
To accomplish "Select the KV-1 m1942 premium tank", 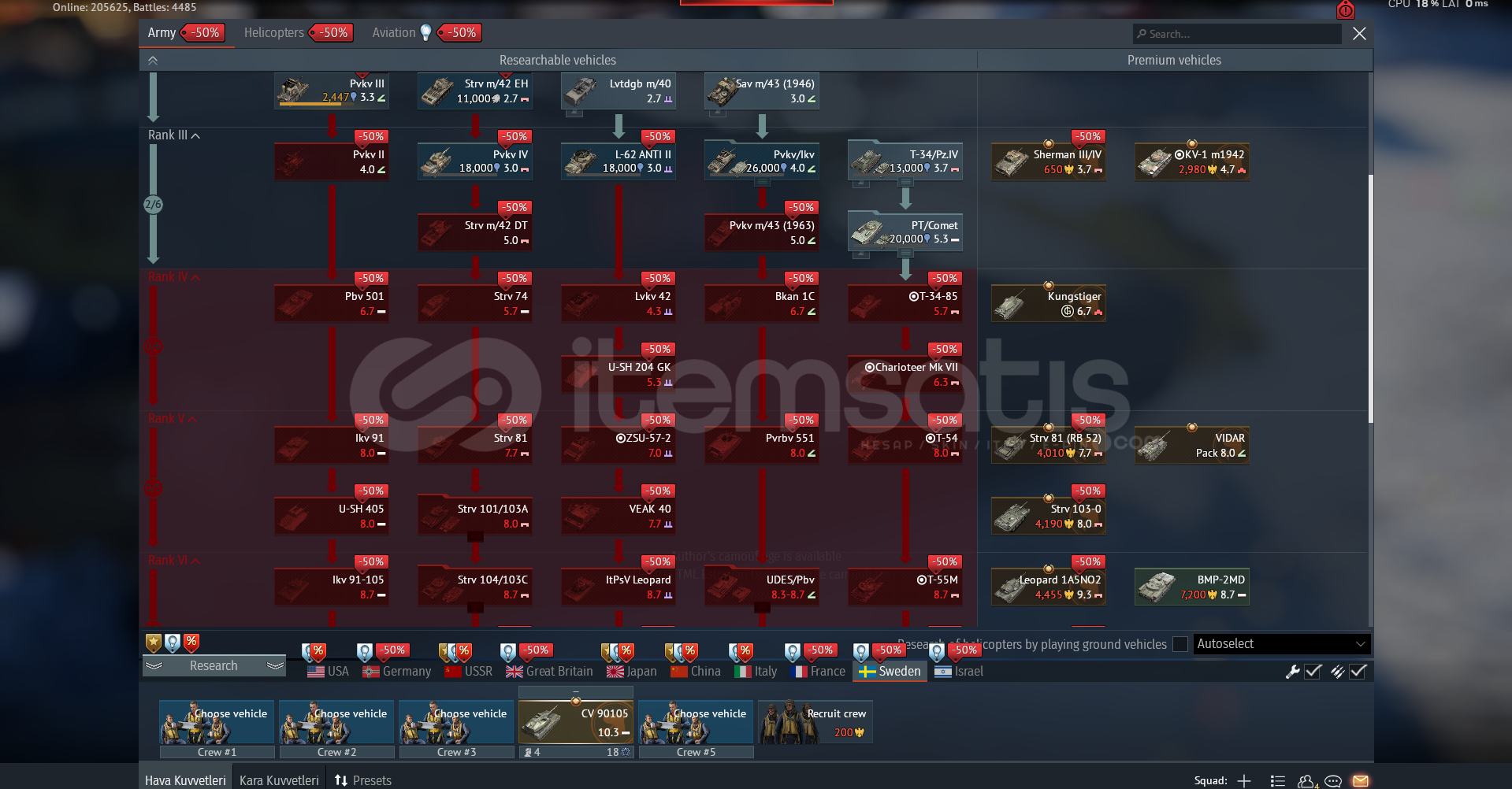I will [1192, 161].
